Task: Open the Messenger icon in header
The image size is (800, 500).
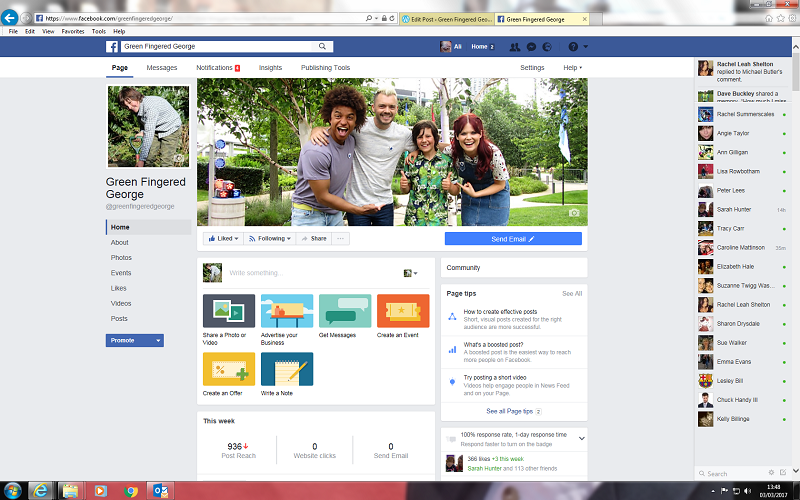Action: (531, 46)
